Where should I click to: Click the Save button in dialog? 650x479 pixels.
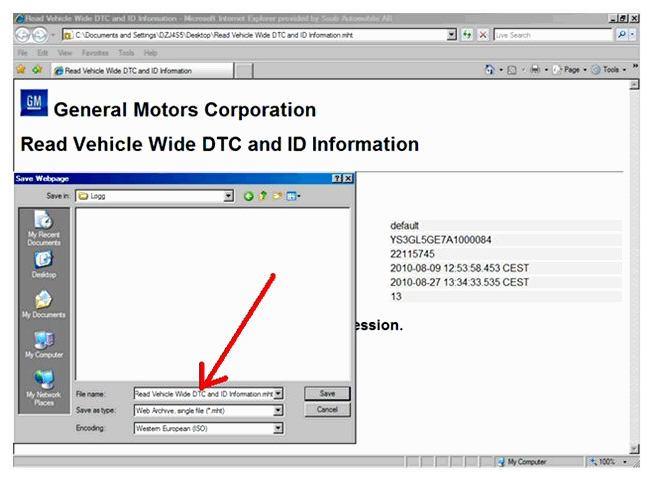[327, 394]
